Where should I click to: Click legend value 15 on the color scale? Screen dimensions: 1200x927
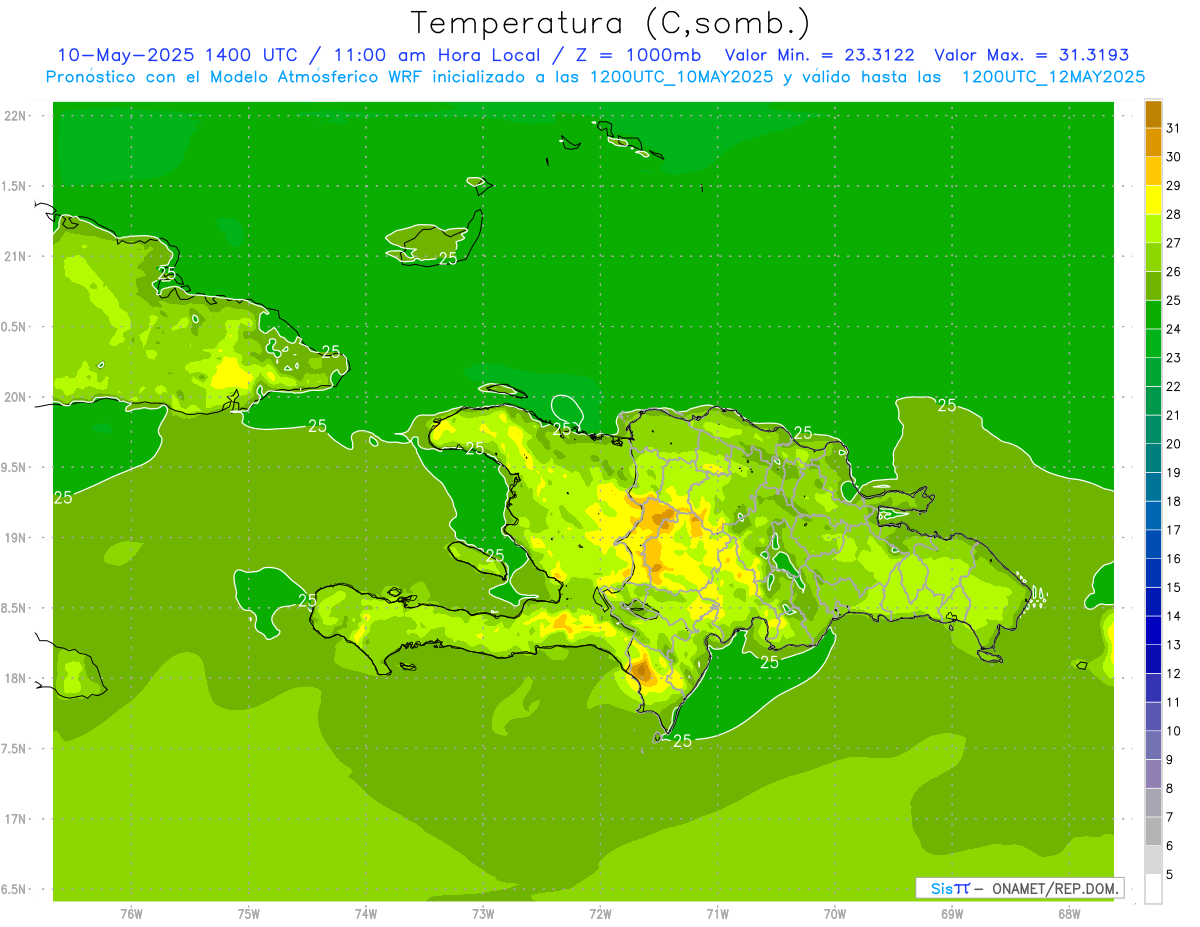(x=1173, y=587)
